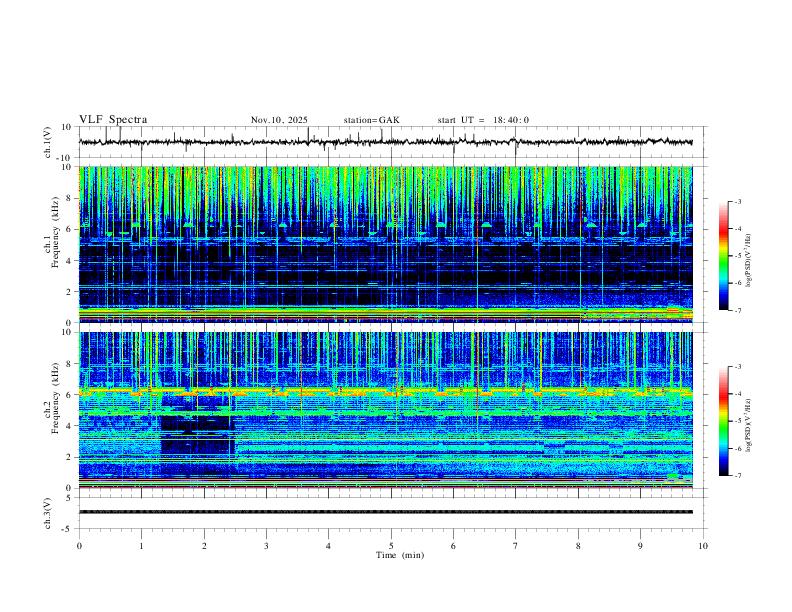792x612 pixels.
Task: Select the 'Time (min)' axis title
Action: [x=400, y=555]
